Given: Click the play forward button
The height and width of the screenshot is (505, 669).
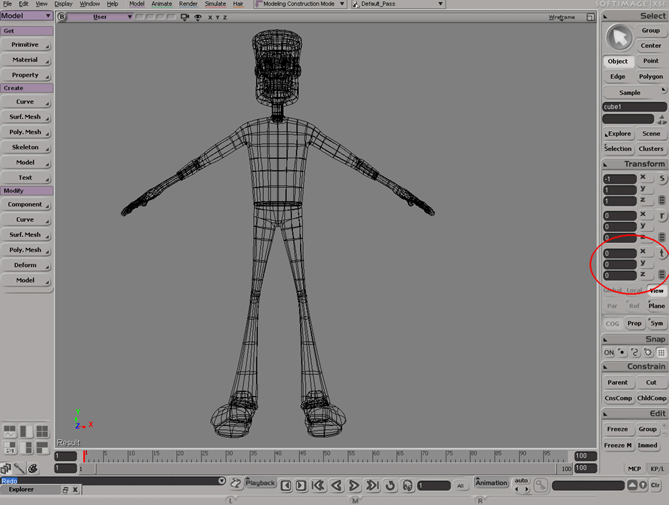Looking at the screenshot, I should 354,485.
